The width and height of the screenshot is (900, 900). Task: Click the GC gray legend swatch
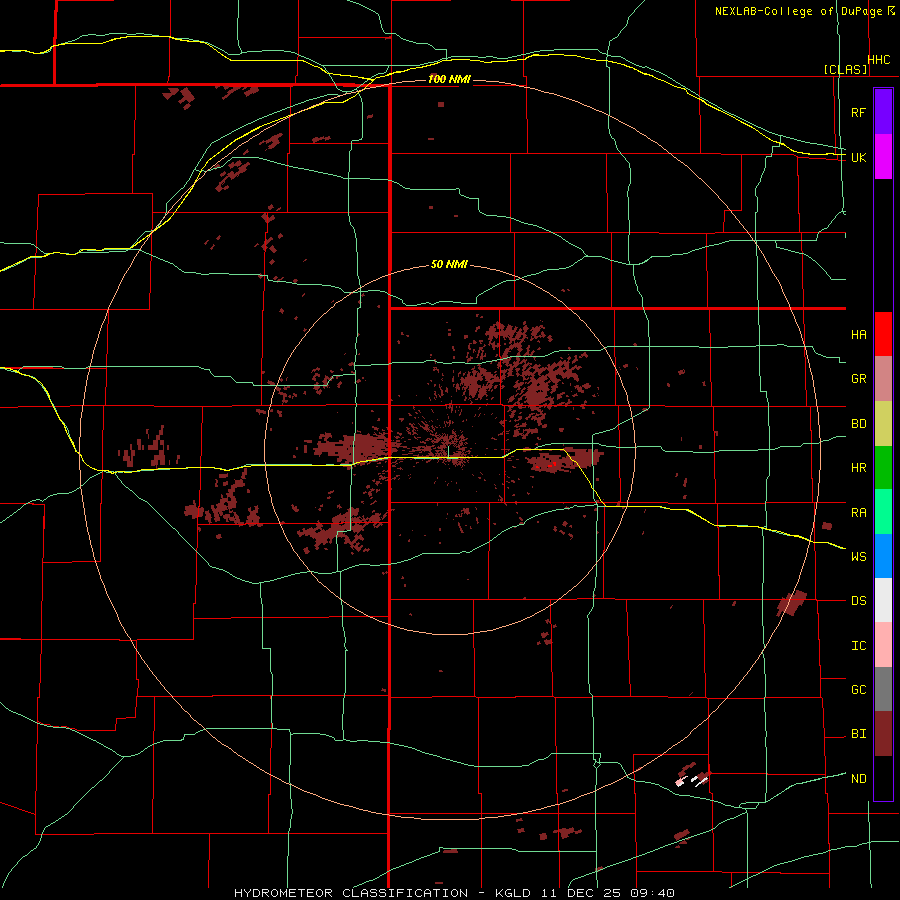coord(883,689)
